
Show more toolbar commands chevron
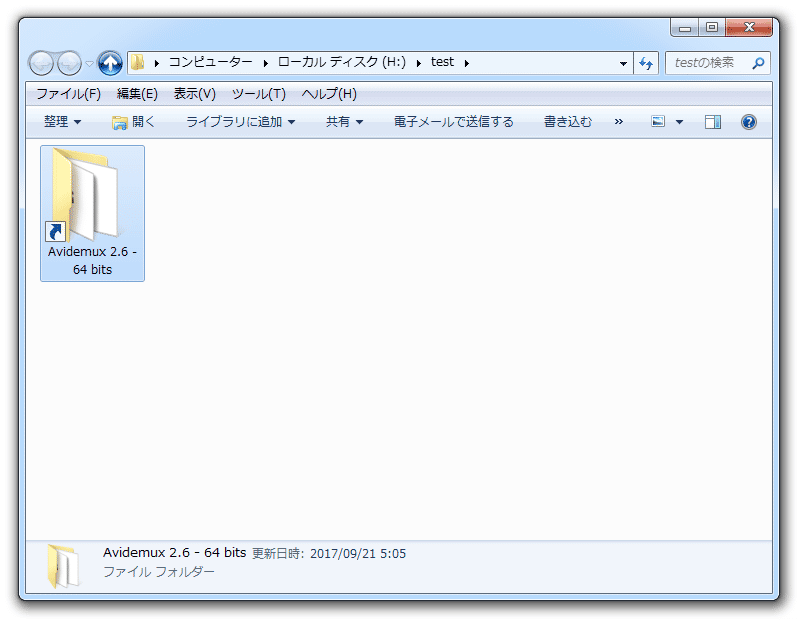tap(619, 122)
